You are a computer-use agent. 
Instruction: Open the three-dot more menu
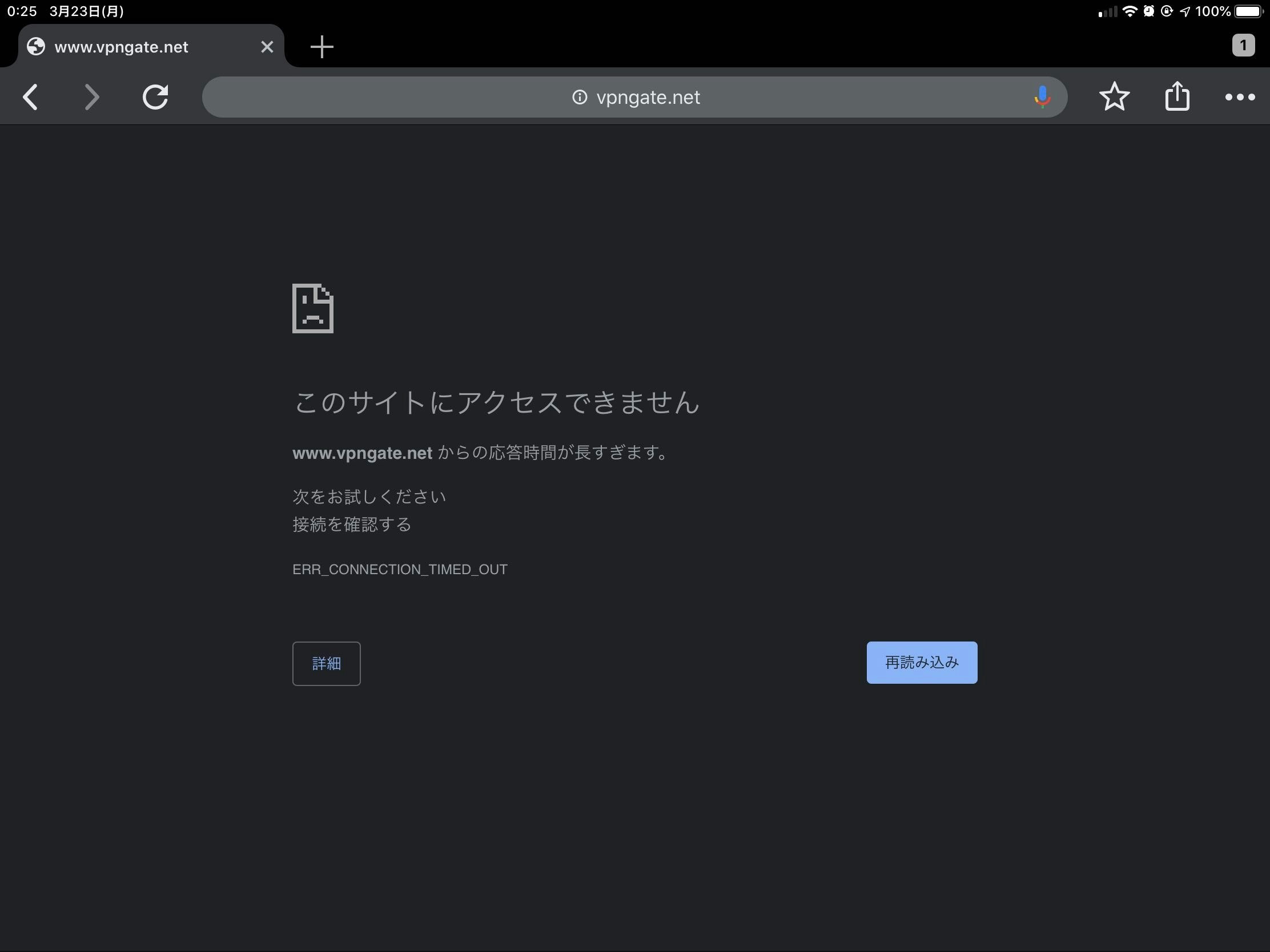(x=1240, y=97)
